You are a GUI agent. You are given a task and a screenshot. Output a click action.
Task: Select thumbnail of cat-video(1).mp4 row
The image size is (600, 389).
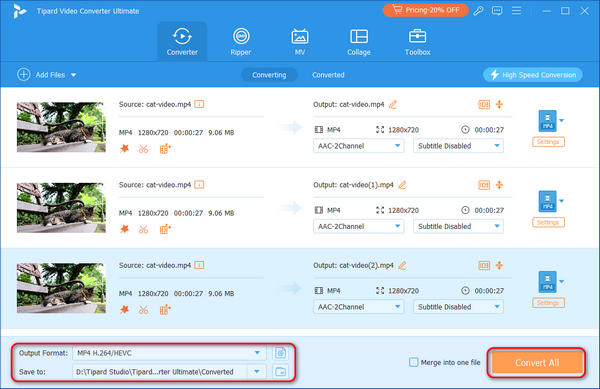61,208
